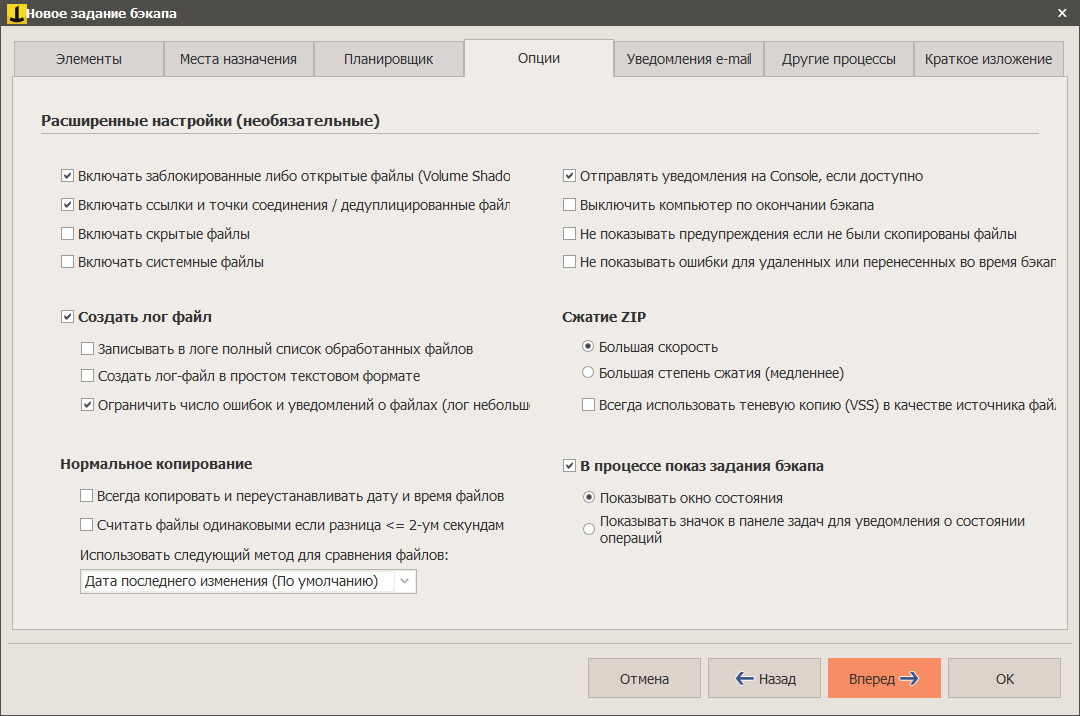Switch to the Элементы tab
Viewport: 1080px width, 716px height.
point(89,59)
